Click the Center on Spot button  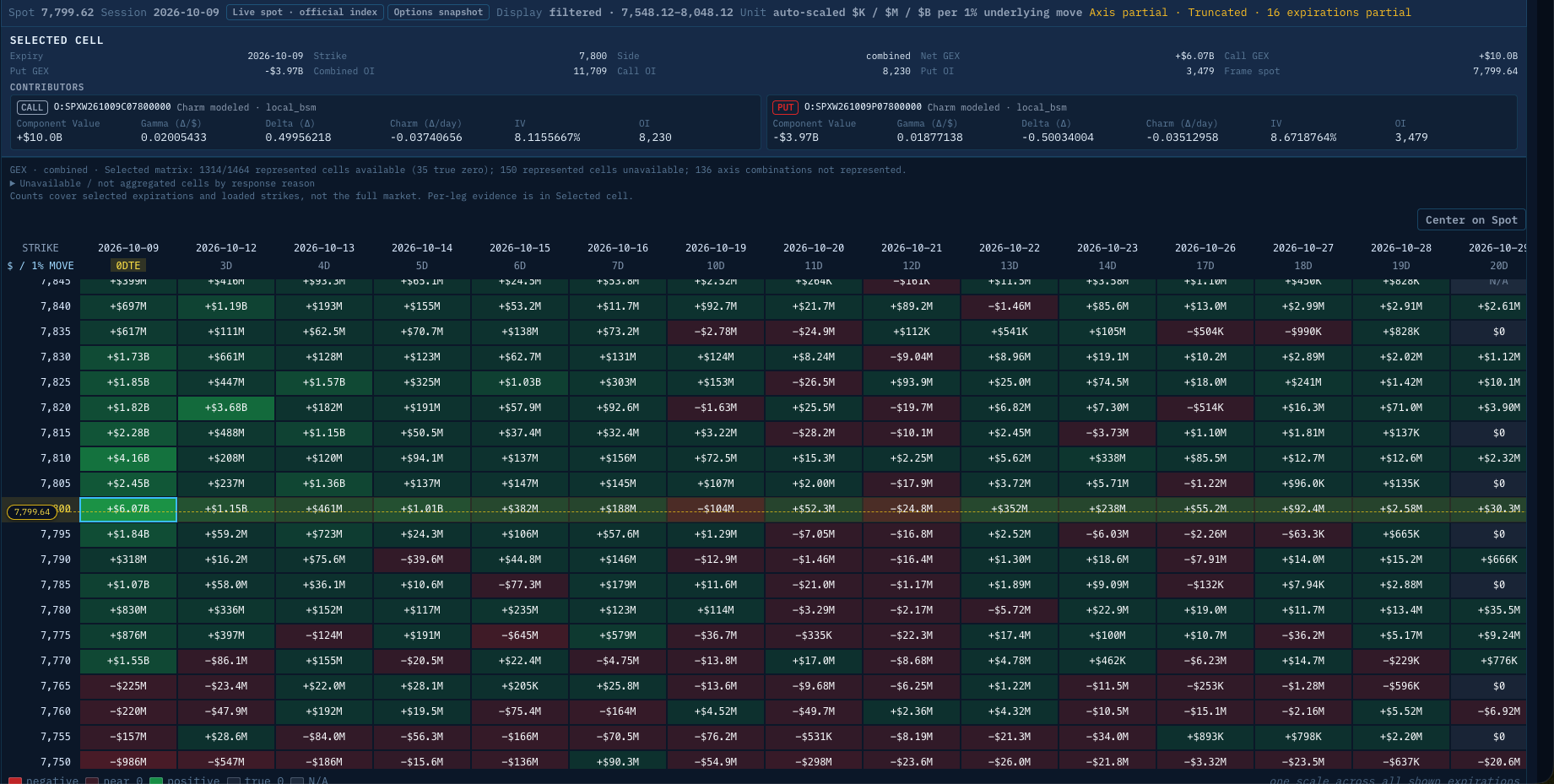1471,219
